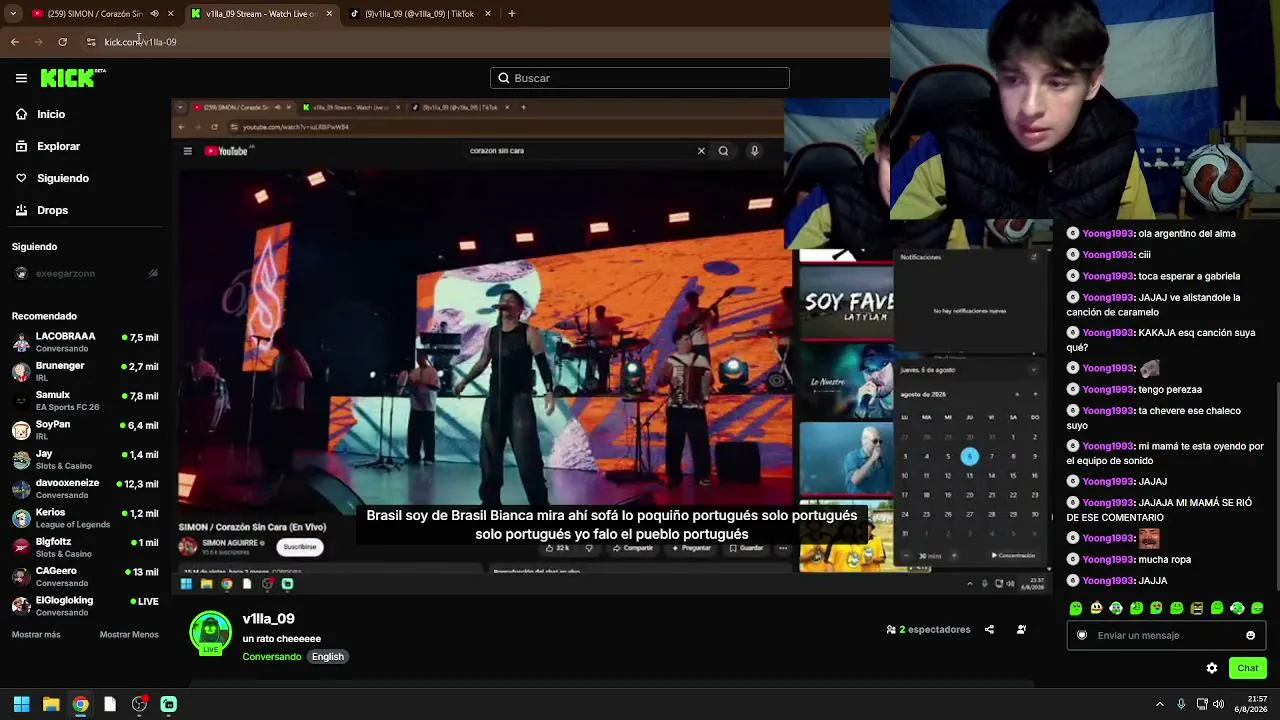Image resolution: width=1280 pixels, height=720 pixels.
Task: Focus the Enviar un mensaje chat input
Action: [1166, 635]
